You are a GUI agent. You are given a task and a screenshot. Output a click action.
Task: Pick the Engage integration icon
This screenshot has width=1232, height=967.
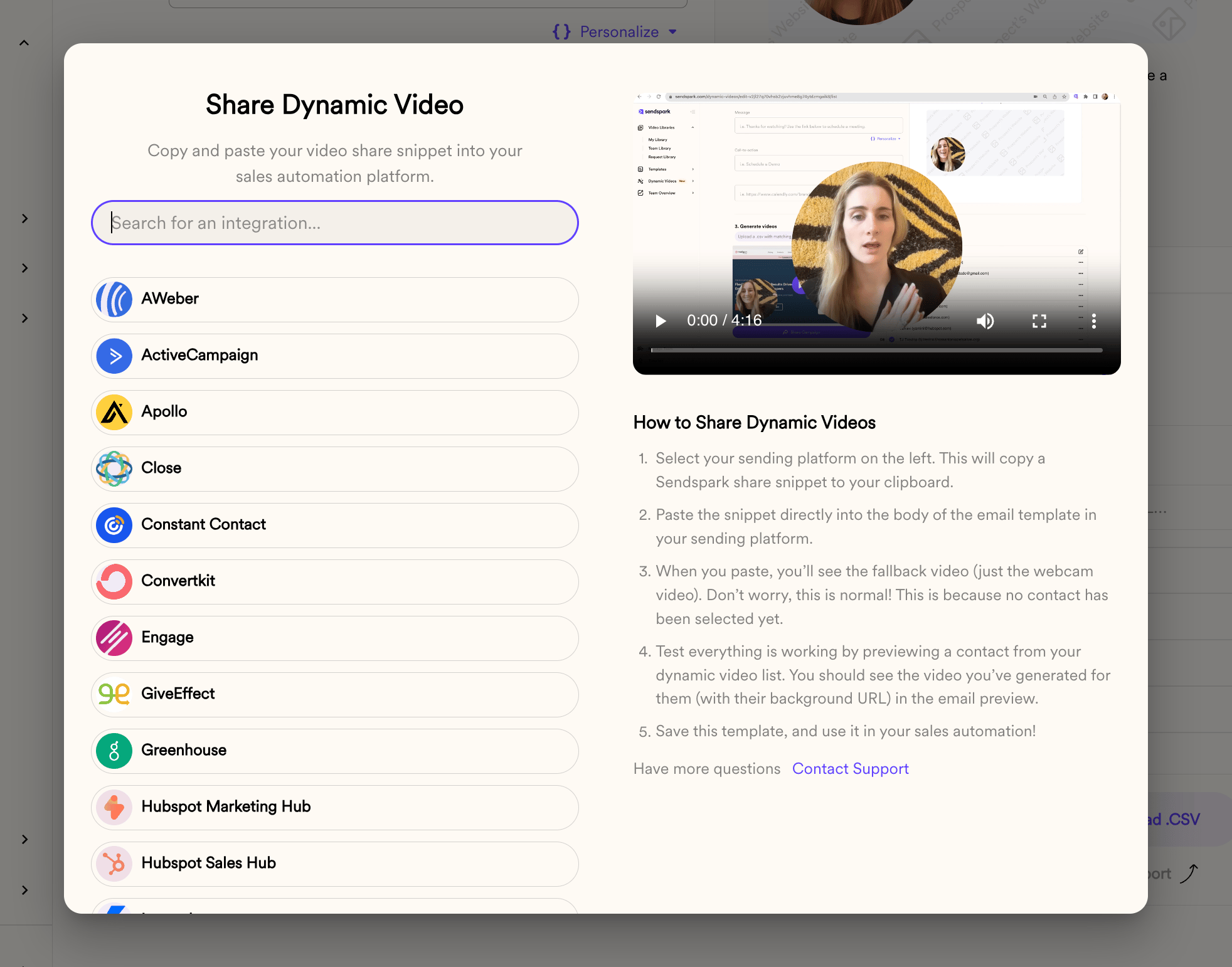pyautogui.click(x=114, y=638)
